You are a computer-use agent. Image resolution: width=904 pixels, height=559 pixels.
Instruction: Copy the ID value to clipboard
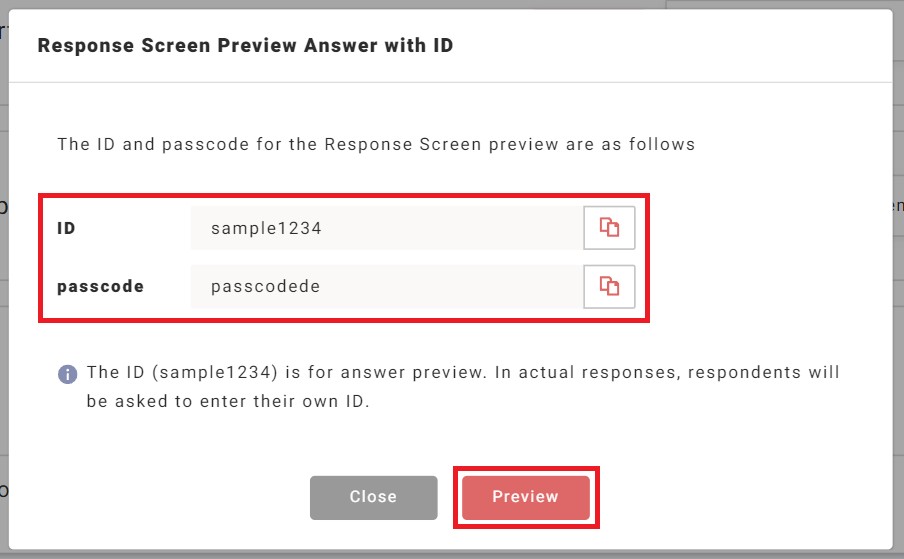coord(609,228)
